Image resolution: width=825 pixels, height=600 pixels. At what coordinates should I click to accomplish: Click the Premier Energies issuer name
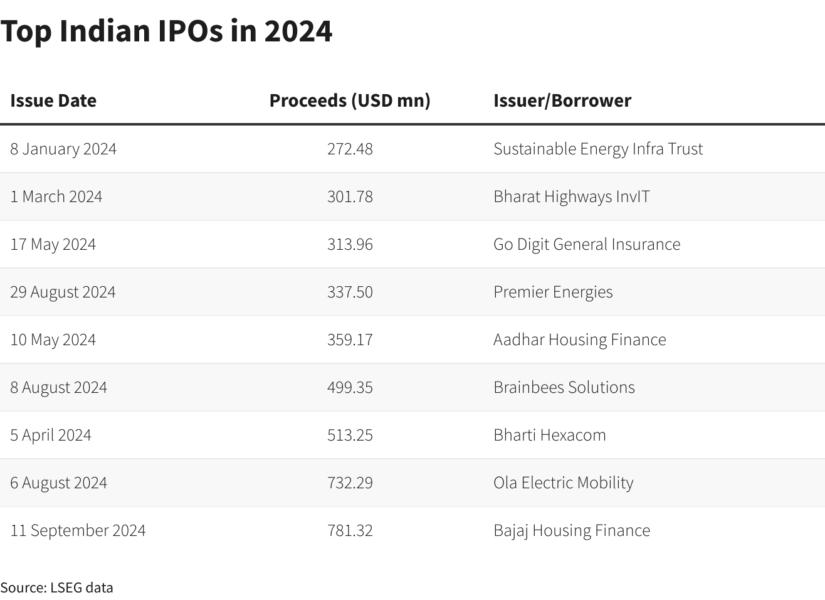(x=553, y=292)
